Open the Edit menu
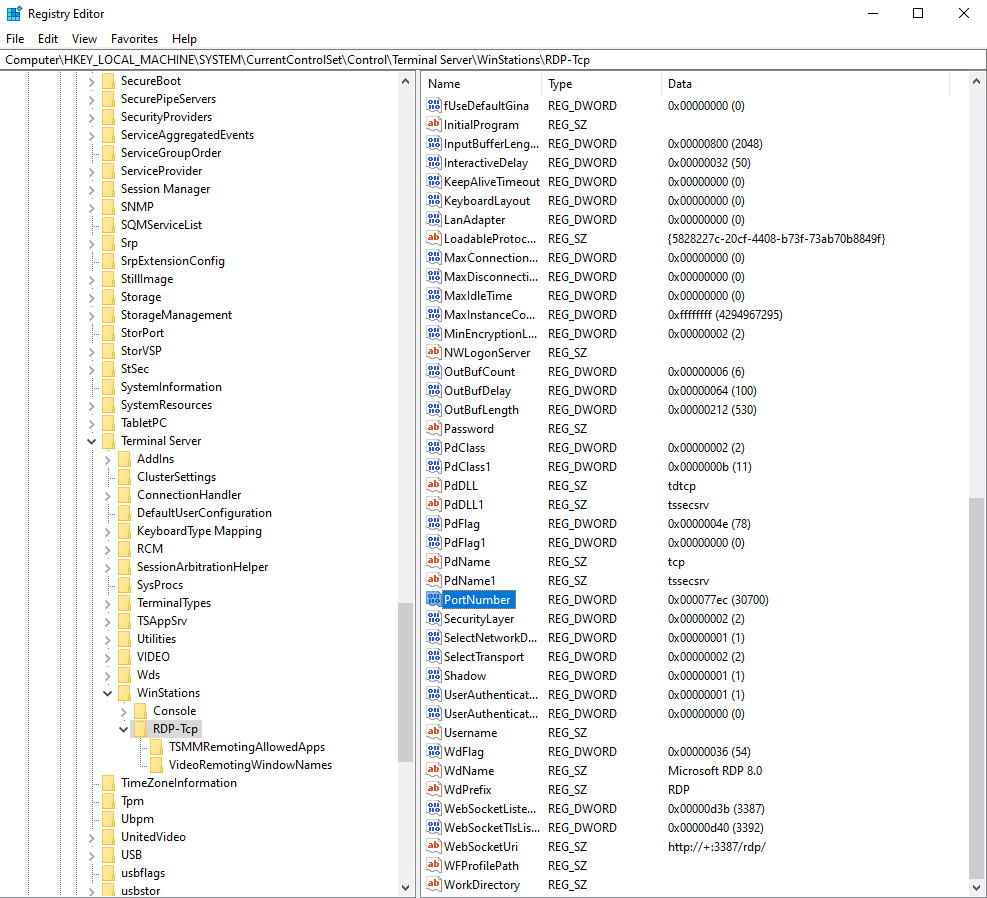The height and width of the screenshot is (898, 987). click(x=48, y=39)
